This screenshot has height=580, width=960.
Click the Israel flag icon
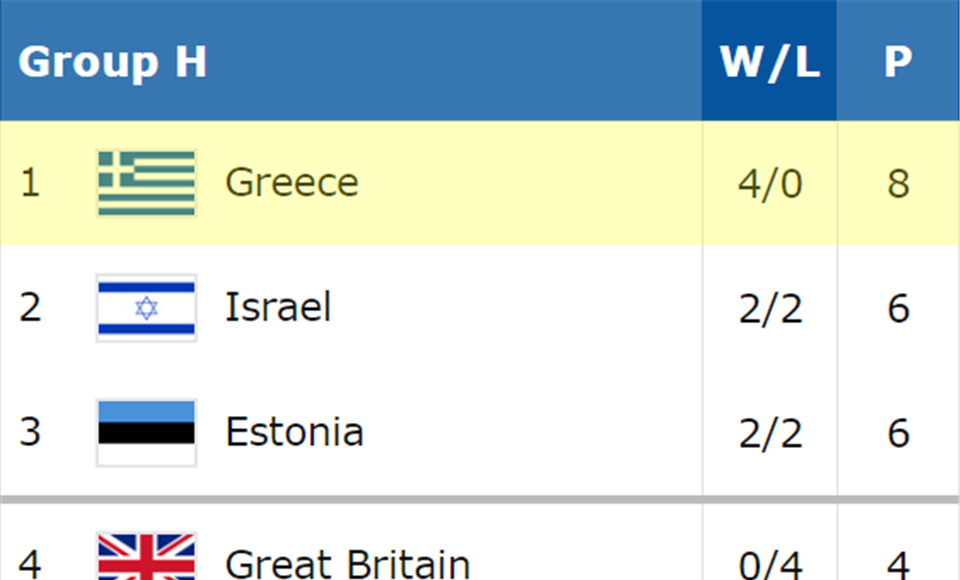[x=146, y=308]
